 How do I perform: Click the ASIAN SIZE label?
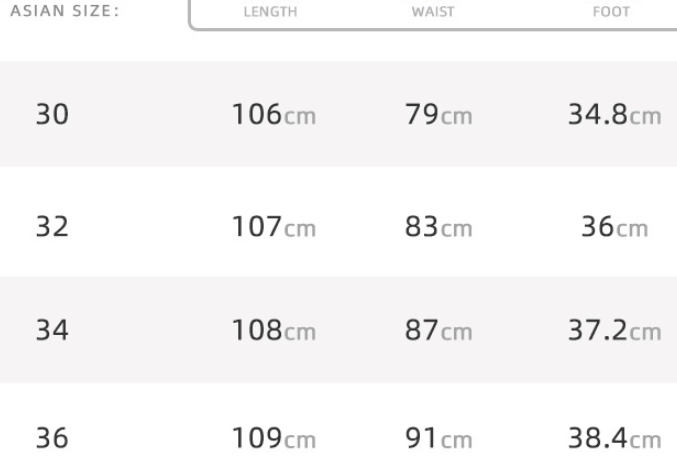tap(66, 15)
